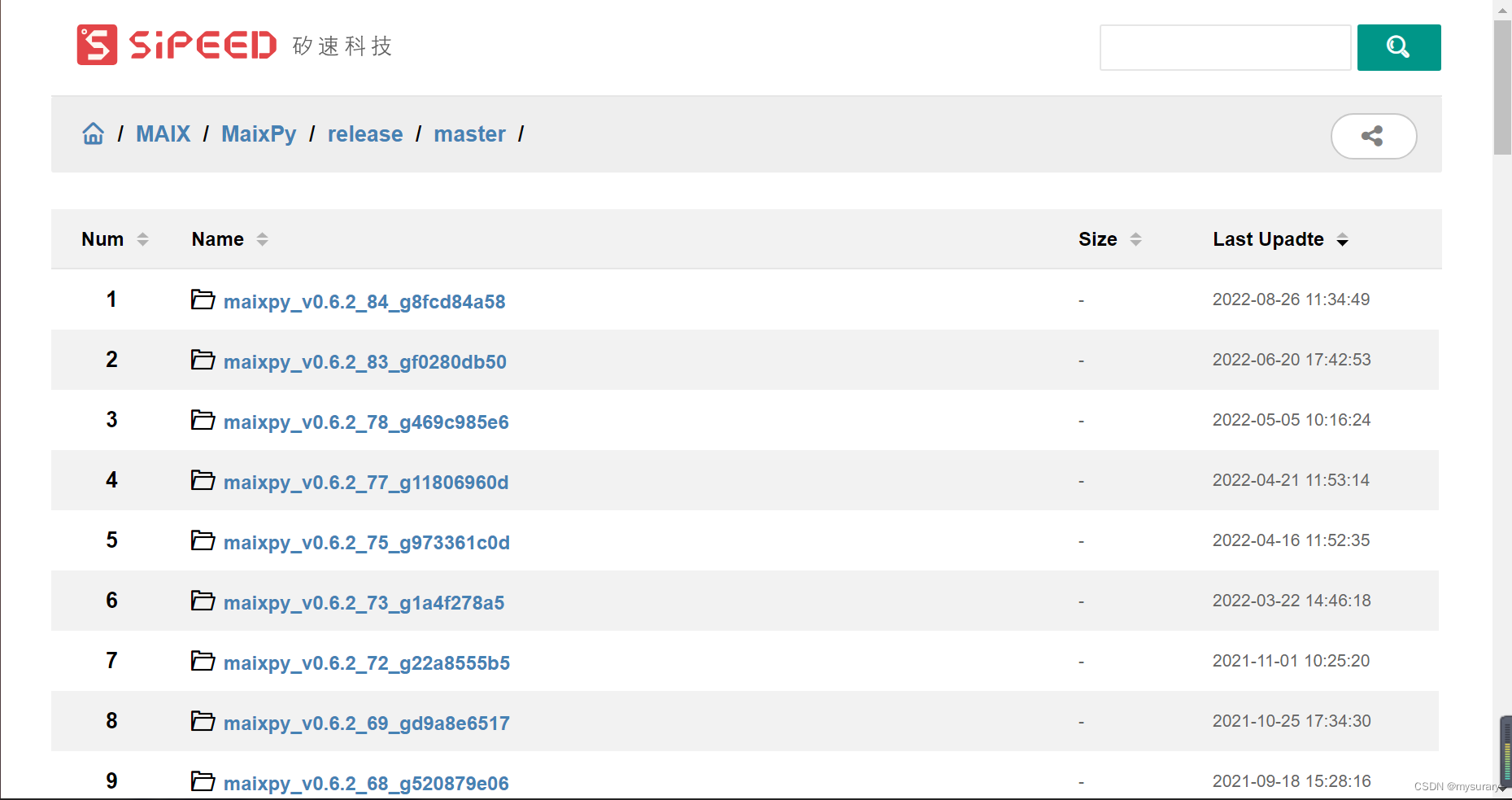Open maixpy_v0.6.2_72_g22a8555b5 folder link
The image size is (1512, 800).
(x=367, y=663)
